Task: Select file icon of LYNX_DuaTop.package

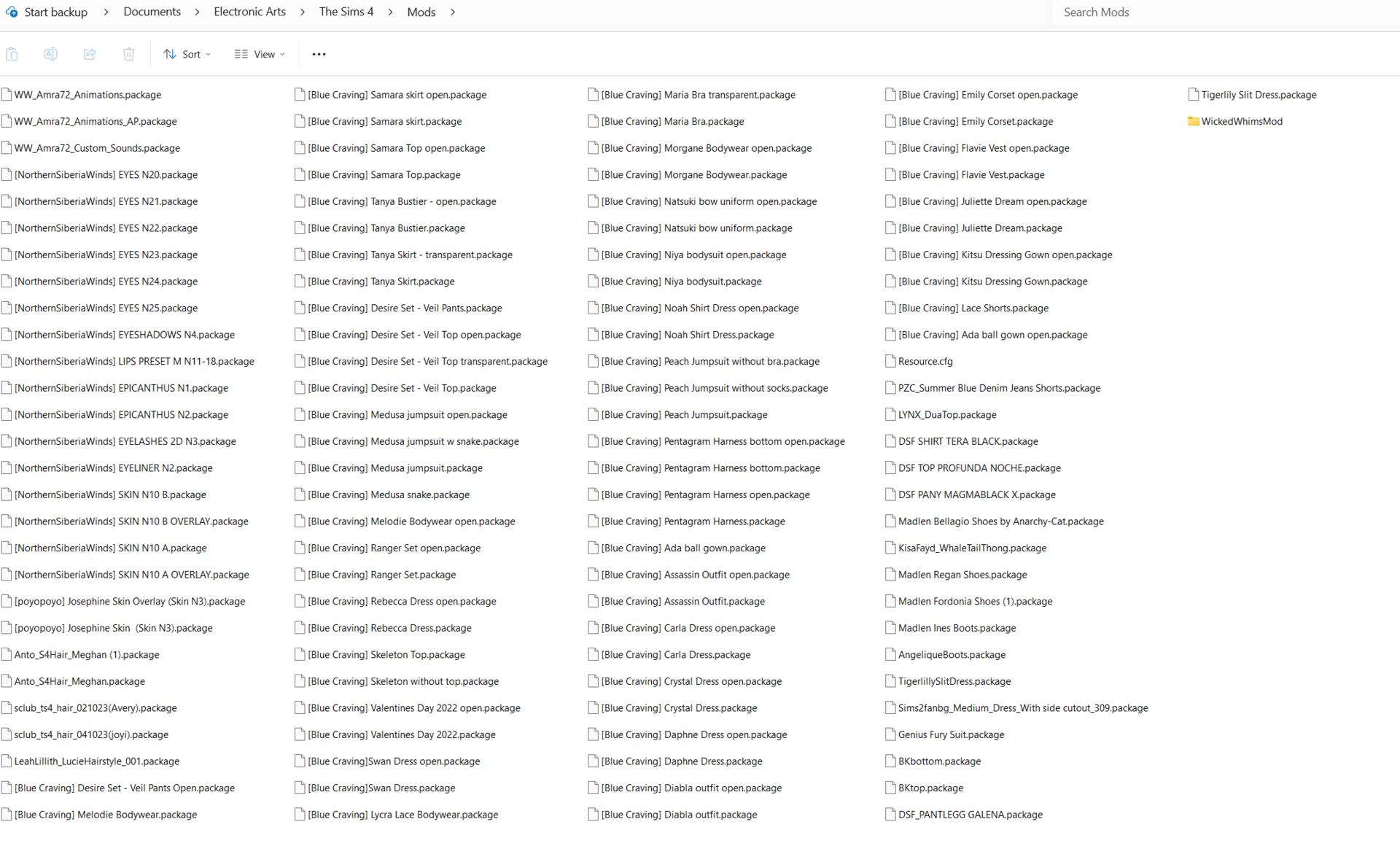Action: [890, 414]
